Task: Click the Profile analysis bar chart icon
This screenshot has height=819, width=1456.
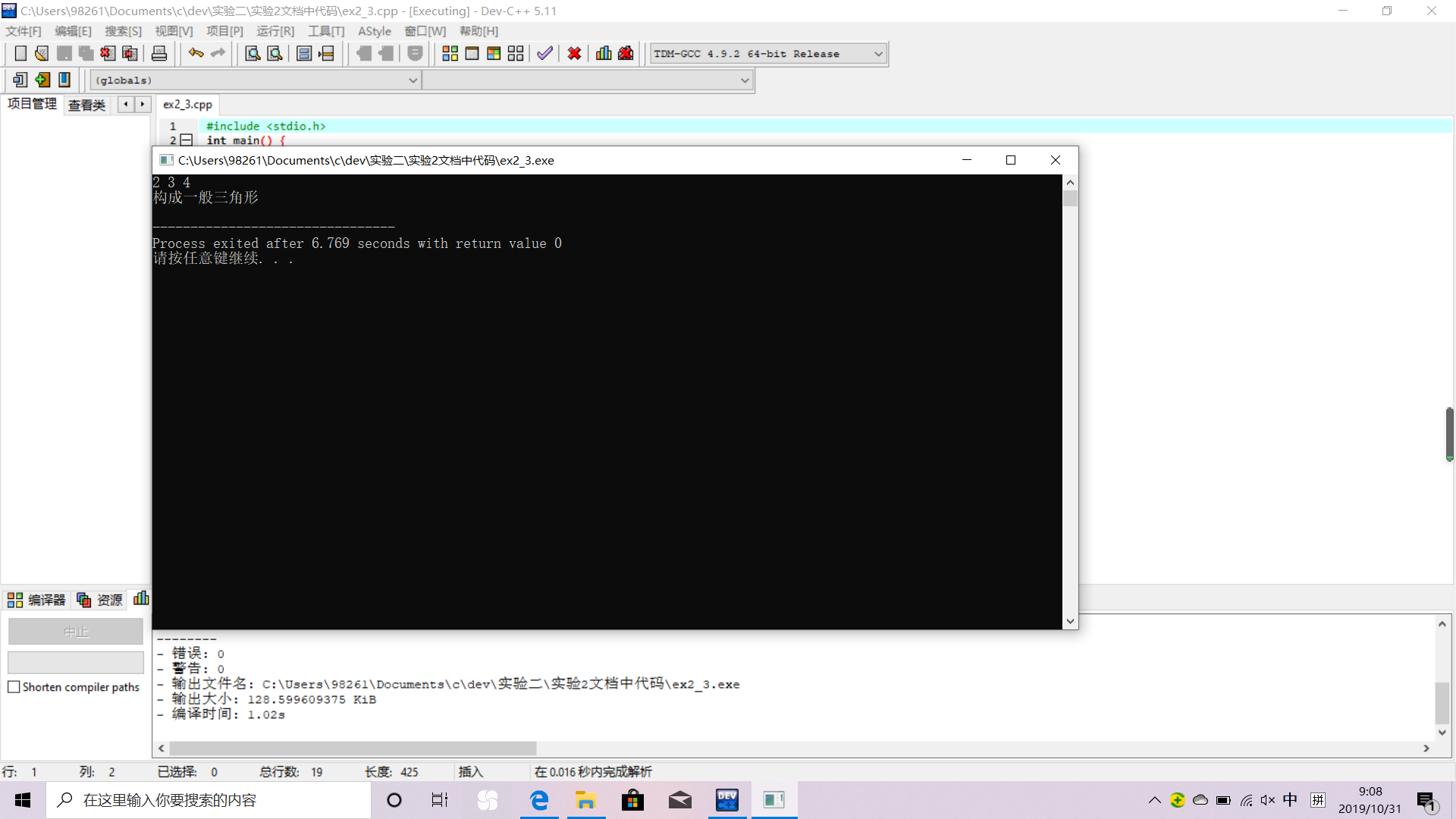Action: [x=604, y=54]
